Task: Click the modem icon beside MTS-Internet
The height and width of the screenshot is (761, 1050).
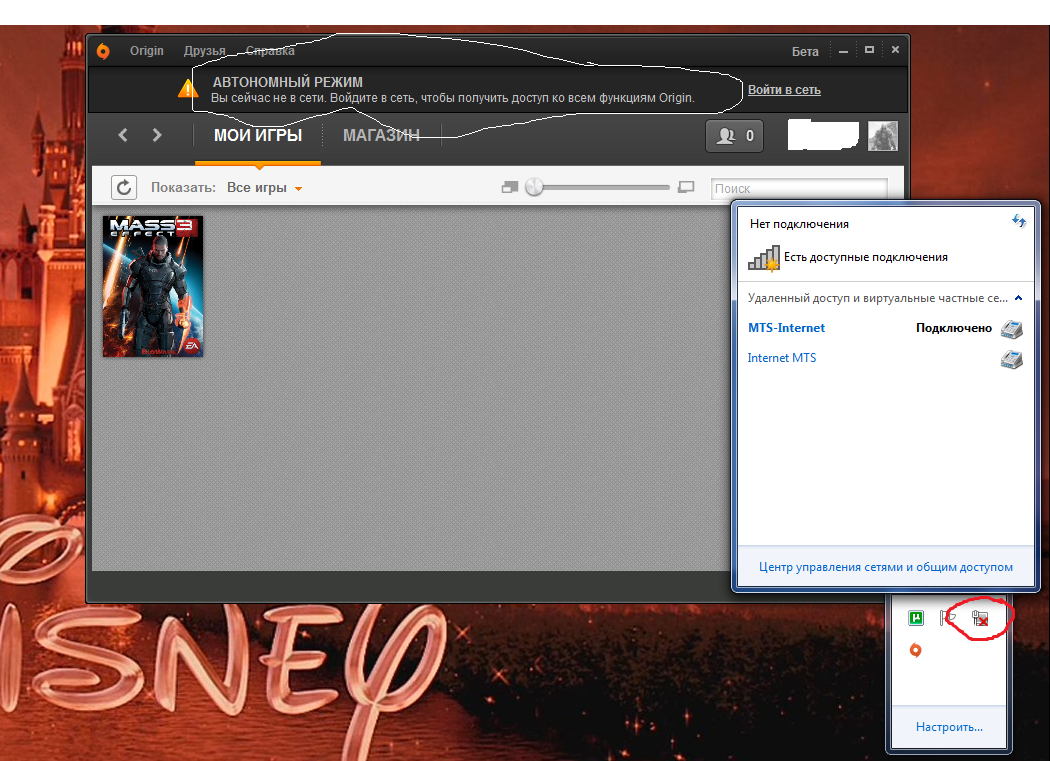Action: click(1012, 328)
